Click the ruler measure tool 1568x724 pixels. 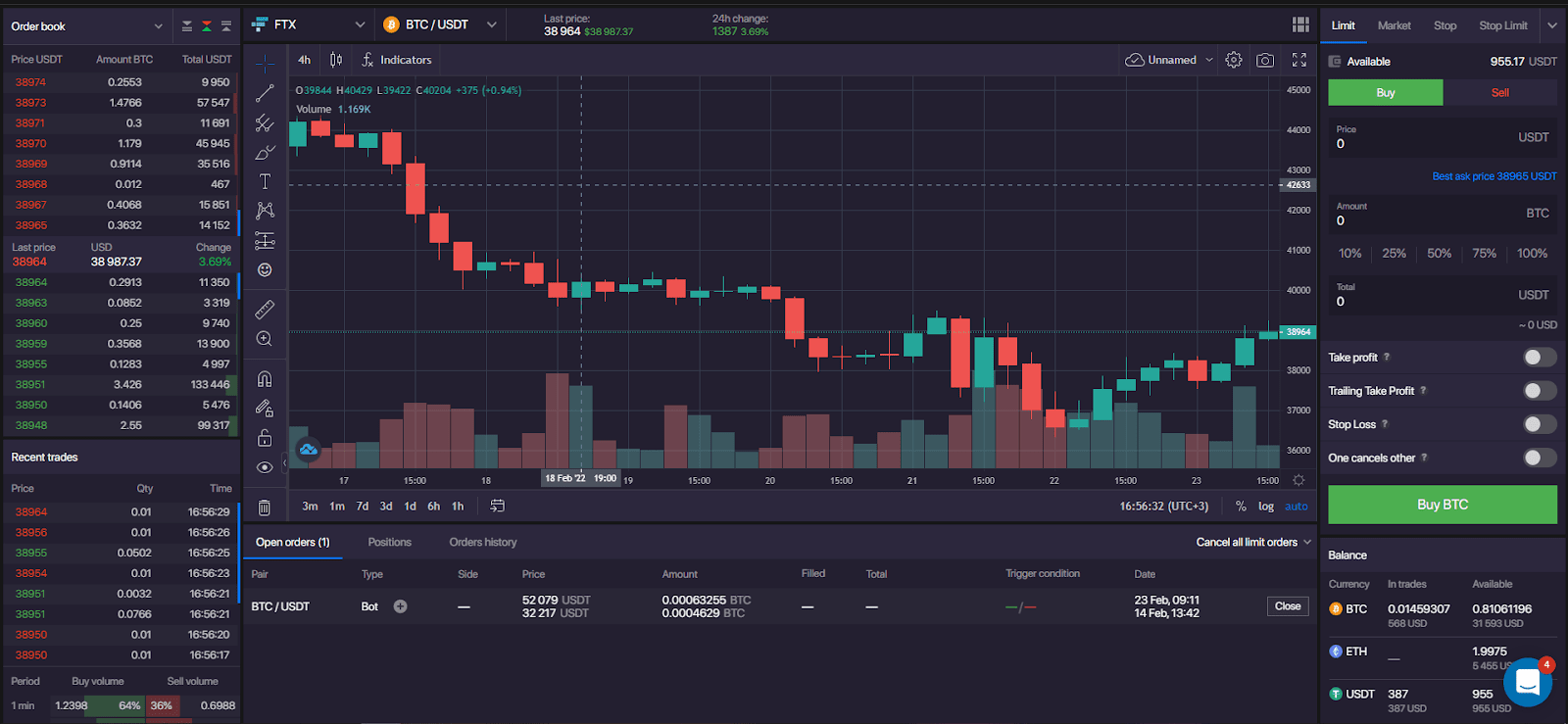[265, 310]
